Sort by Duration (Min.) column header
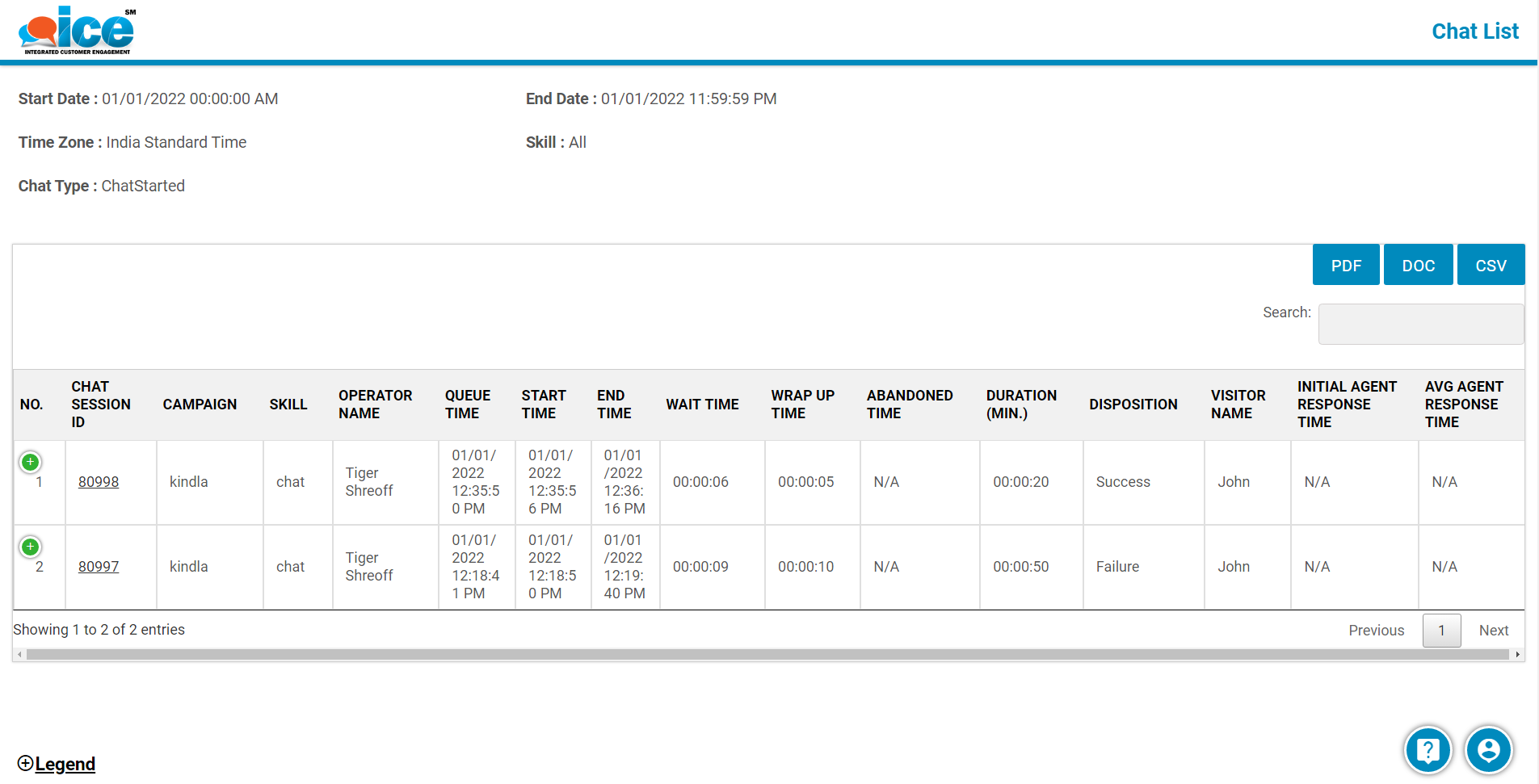Screen dimensions: 1539x784 pyautogui.click(x=1020, y=405)
